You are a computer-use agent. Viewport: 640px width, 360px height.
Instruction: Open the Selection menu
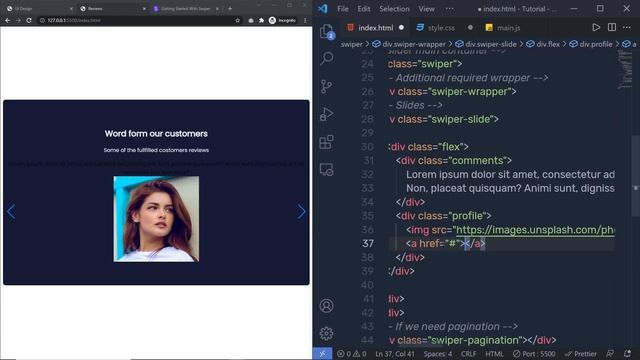(x=394, y=9)
